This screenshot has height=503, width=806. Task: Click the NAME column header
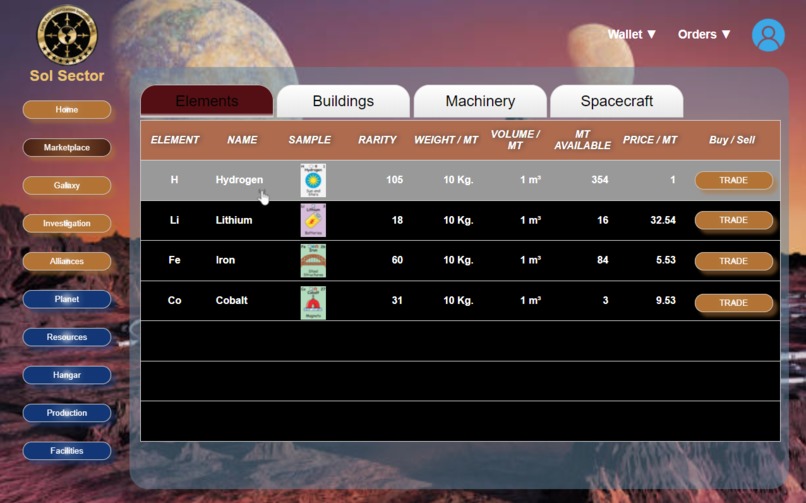[x=243, y=140]
